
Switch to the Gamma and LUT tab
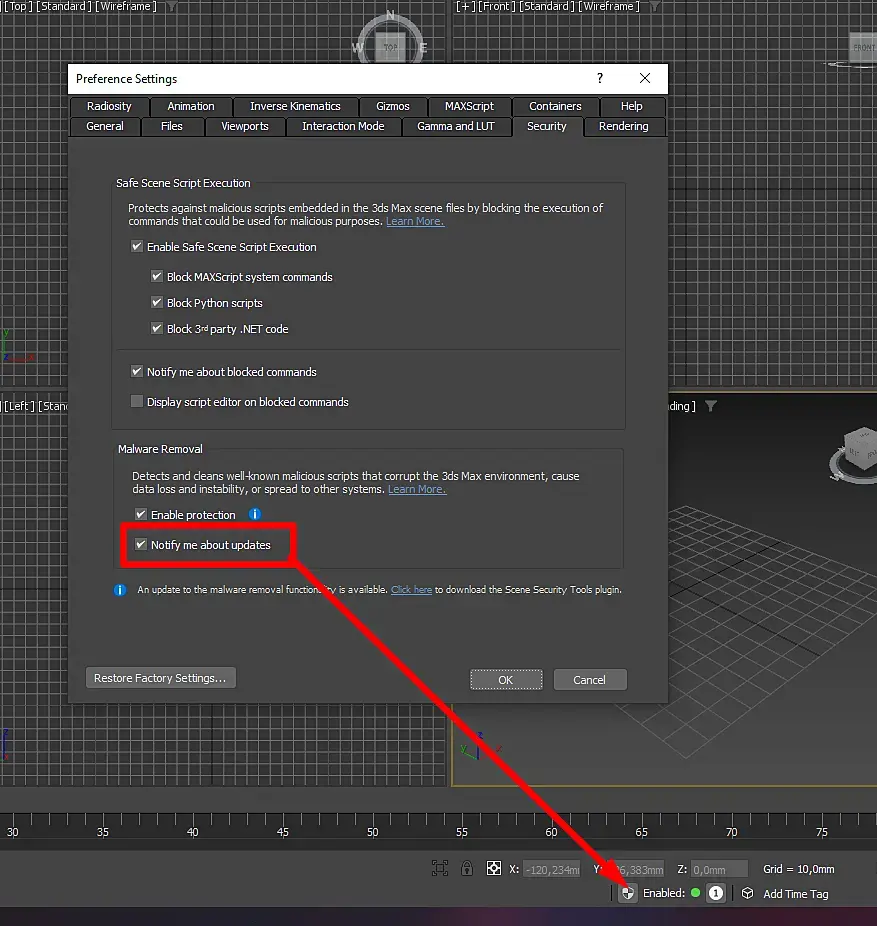click(456, 126)
